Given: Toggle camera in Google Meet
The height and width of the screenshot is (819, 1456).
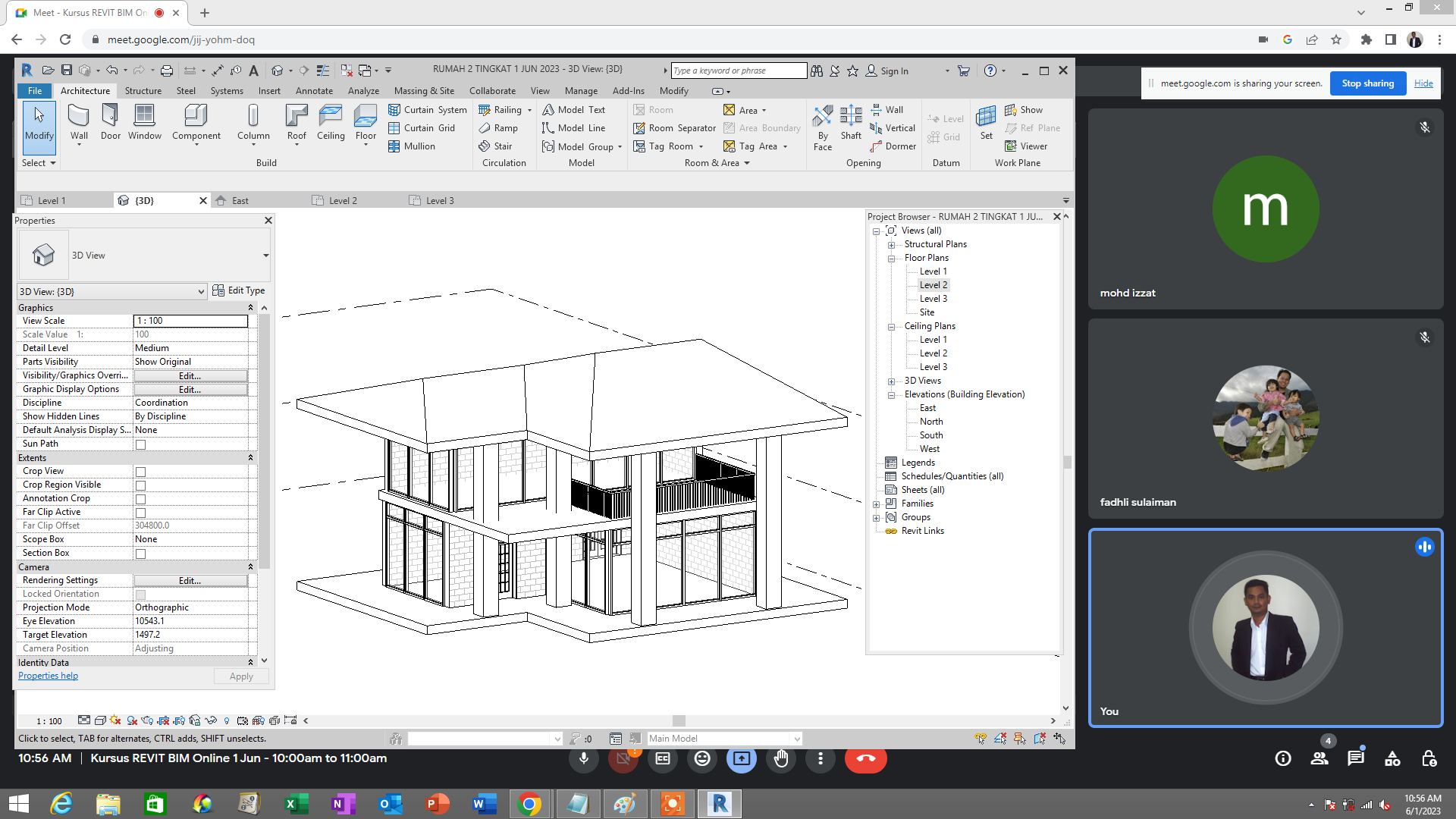Looking at the screenshot, I should coord(623,758).
